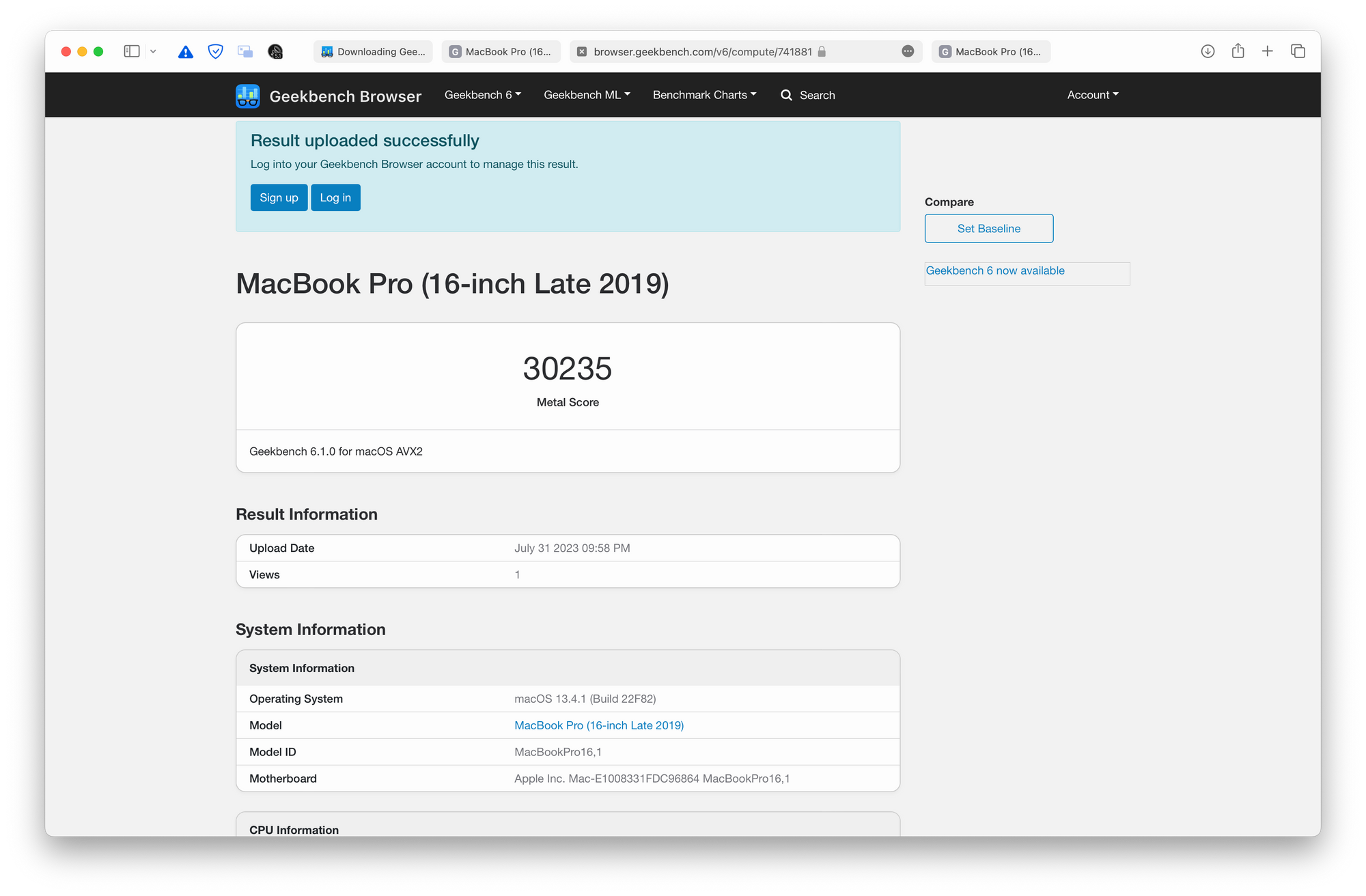Click the Views count value 1
The image size is (1366, 896).
click(x=517, y=575)
